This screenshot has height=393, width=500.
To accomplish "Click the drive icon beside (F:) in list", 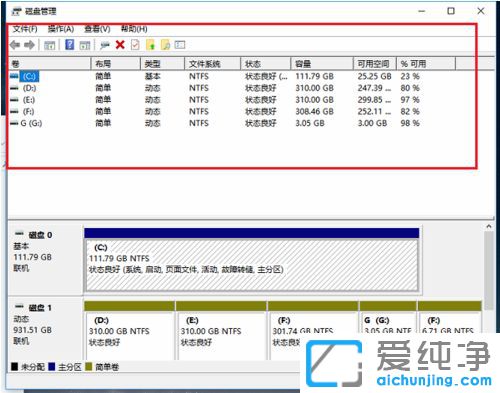I will [14, 112].
